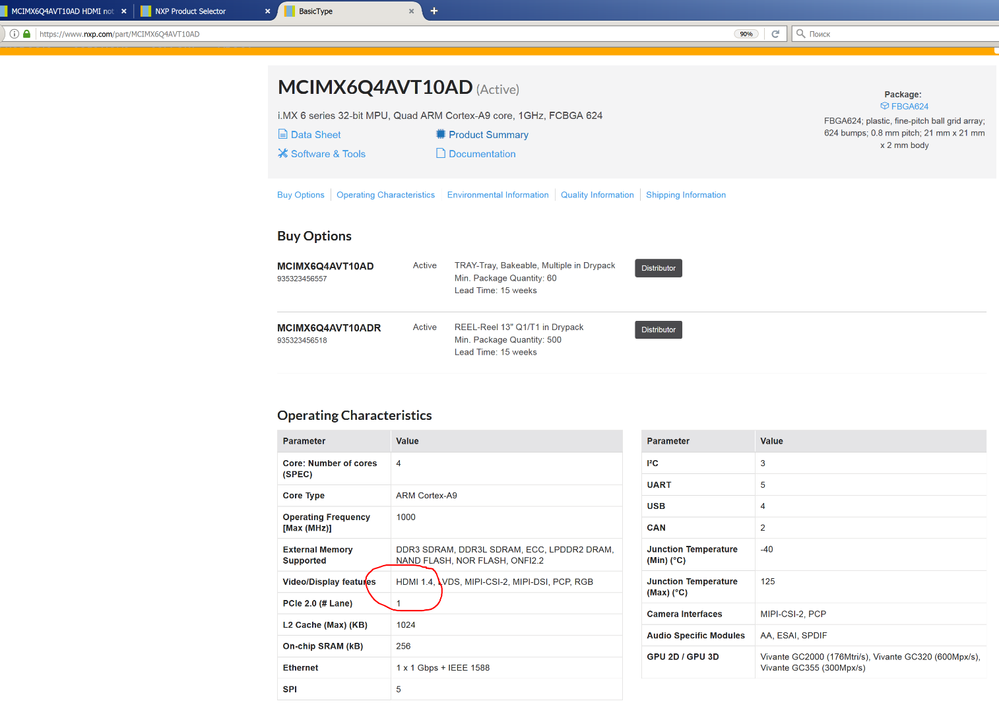Click the L2 Cache (Max) (KB) row

click(450, 625)
